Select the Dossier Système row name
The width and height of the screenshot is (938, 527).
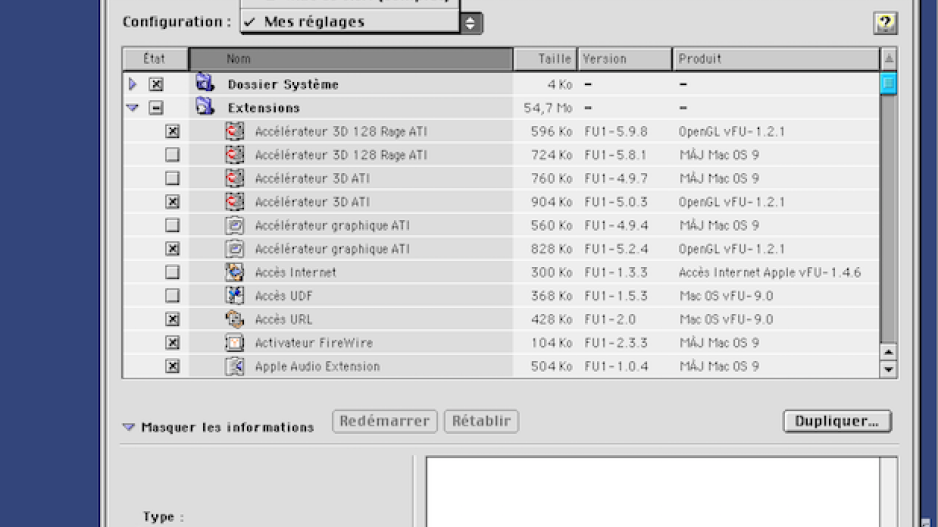click(283, 84)
